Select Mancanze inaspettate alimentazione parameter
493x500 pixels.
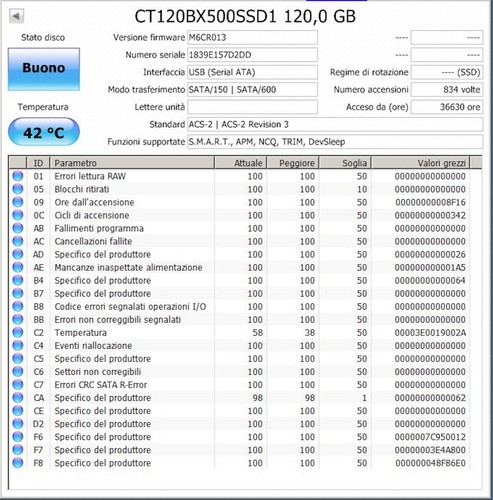point(128,267)
